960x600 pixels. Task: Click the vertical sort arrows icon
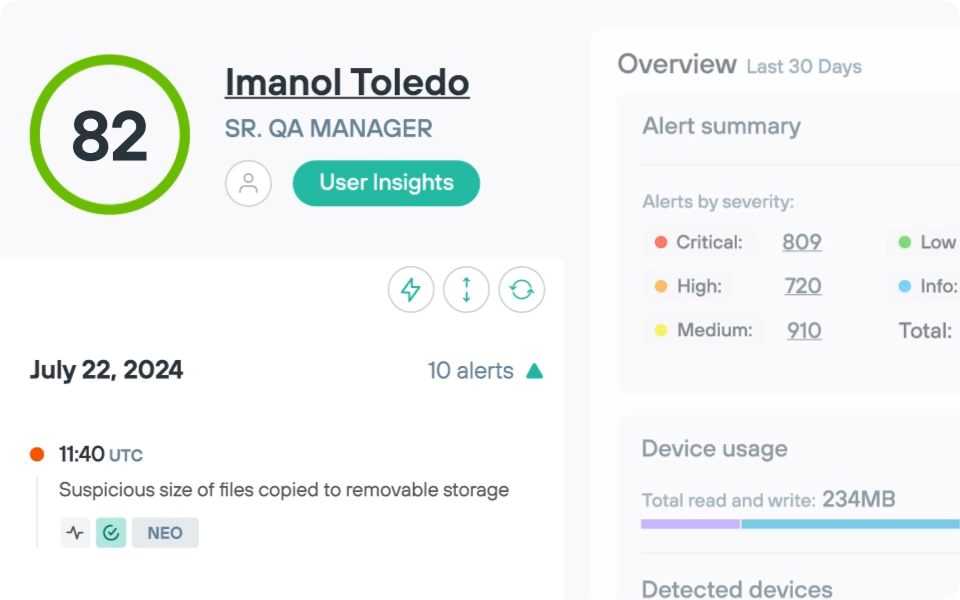pos(466,288)
